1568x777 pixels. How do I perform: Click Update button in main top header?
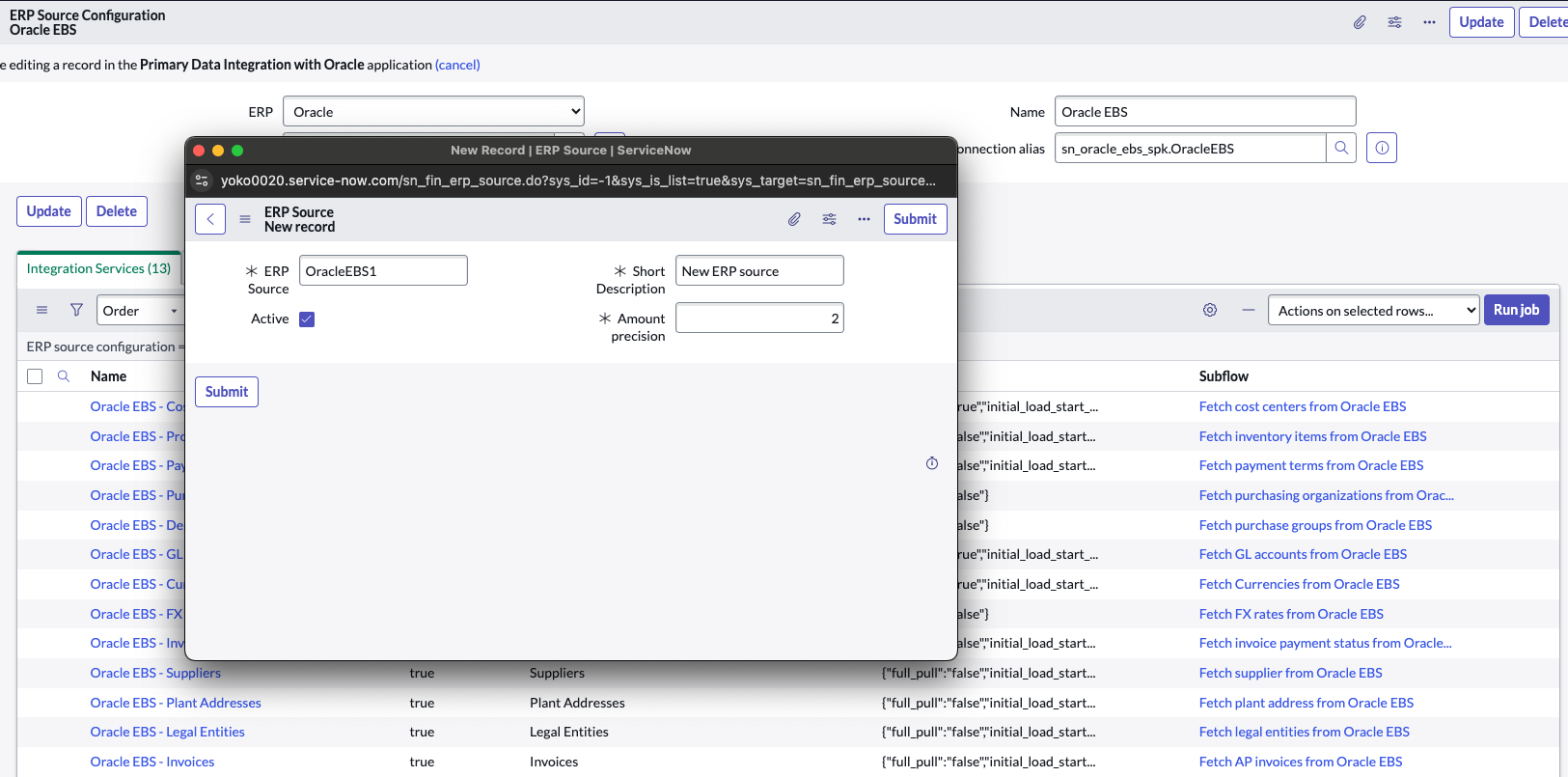click(1481, 22)
